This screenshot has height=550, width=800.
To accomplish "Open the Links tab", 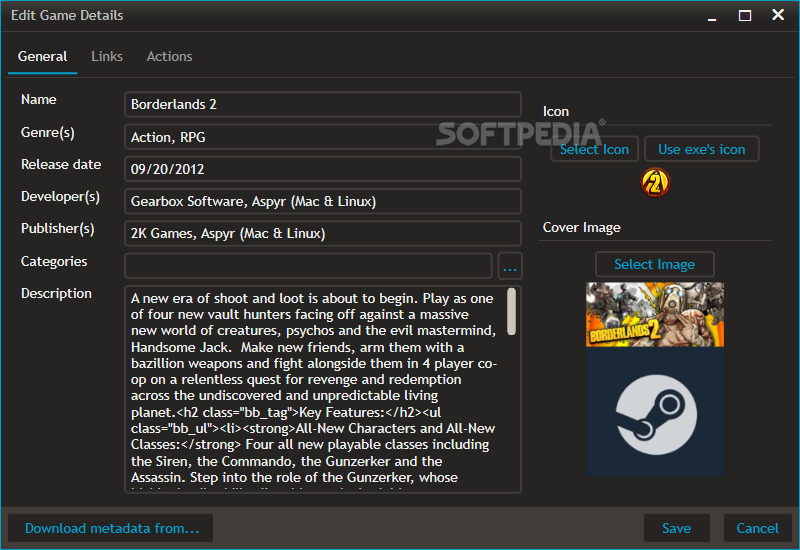I will click(107, 57).
